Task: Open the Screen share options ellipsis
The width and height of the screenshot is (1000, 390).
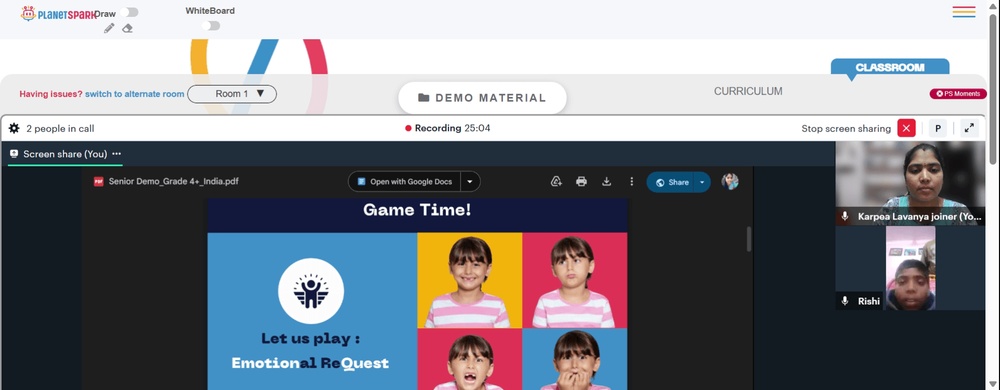Action: pyautogui.click(x=116, y=154)
